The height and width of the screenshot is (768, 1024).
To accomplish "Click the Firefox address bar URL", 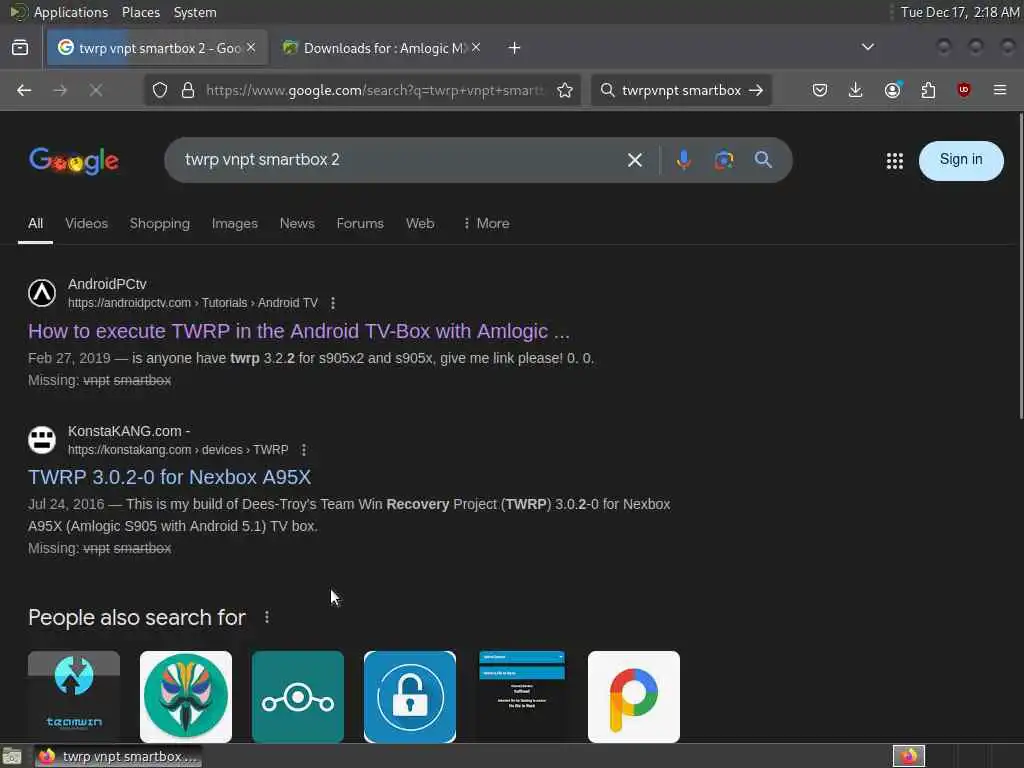I will tap(374, 90).
